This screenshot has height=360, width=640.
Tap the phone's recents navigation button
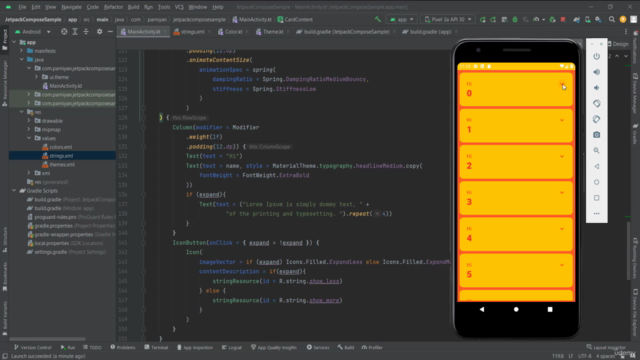coord(550,309)
